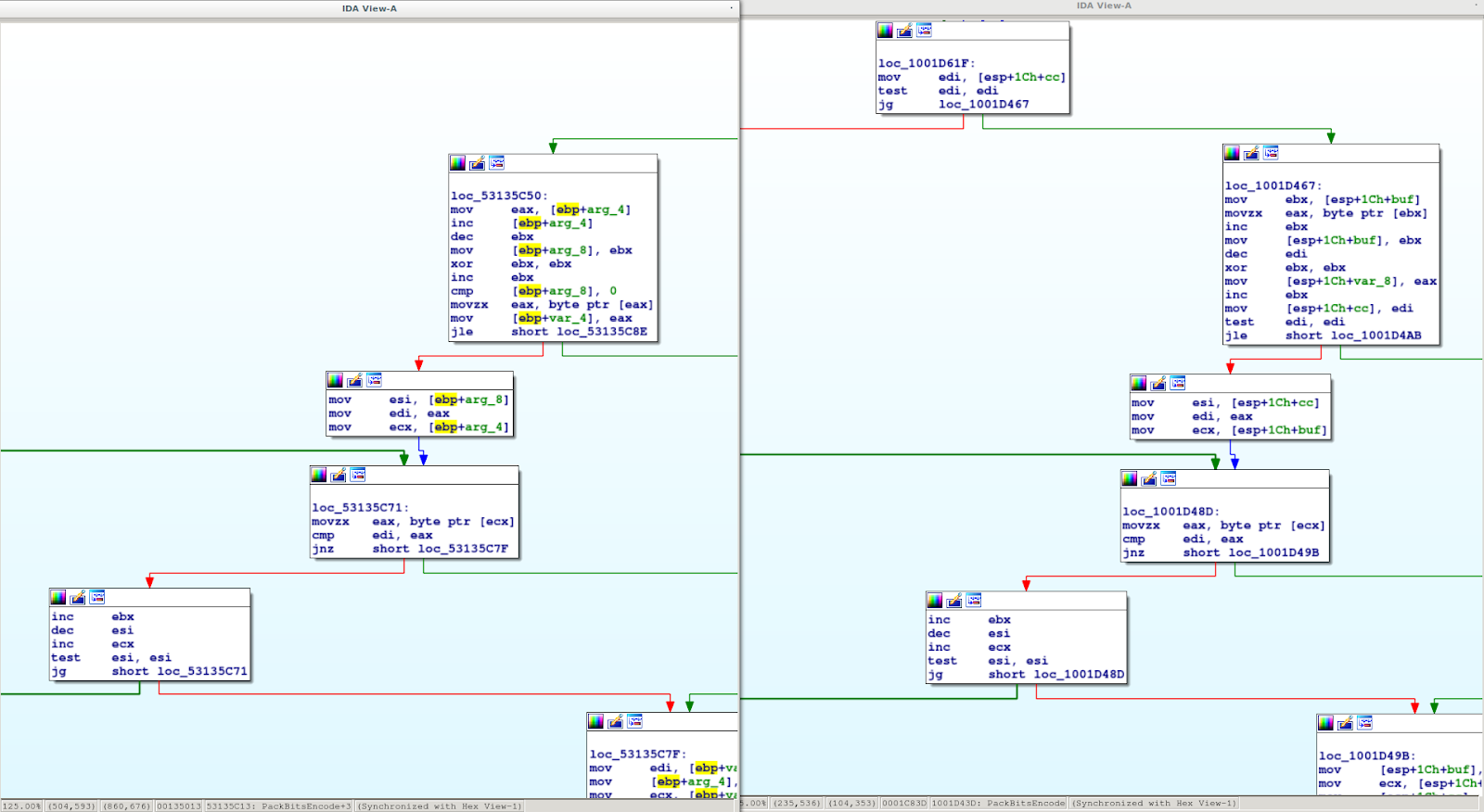Screen dimensions: 1484x812
Task: Click group icon on loc_1001D49B block header
Action: (1365, 723)
